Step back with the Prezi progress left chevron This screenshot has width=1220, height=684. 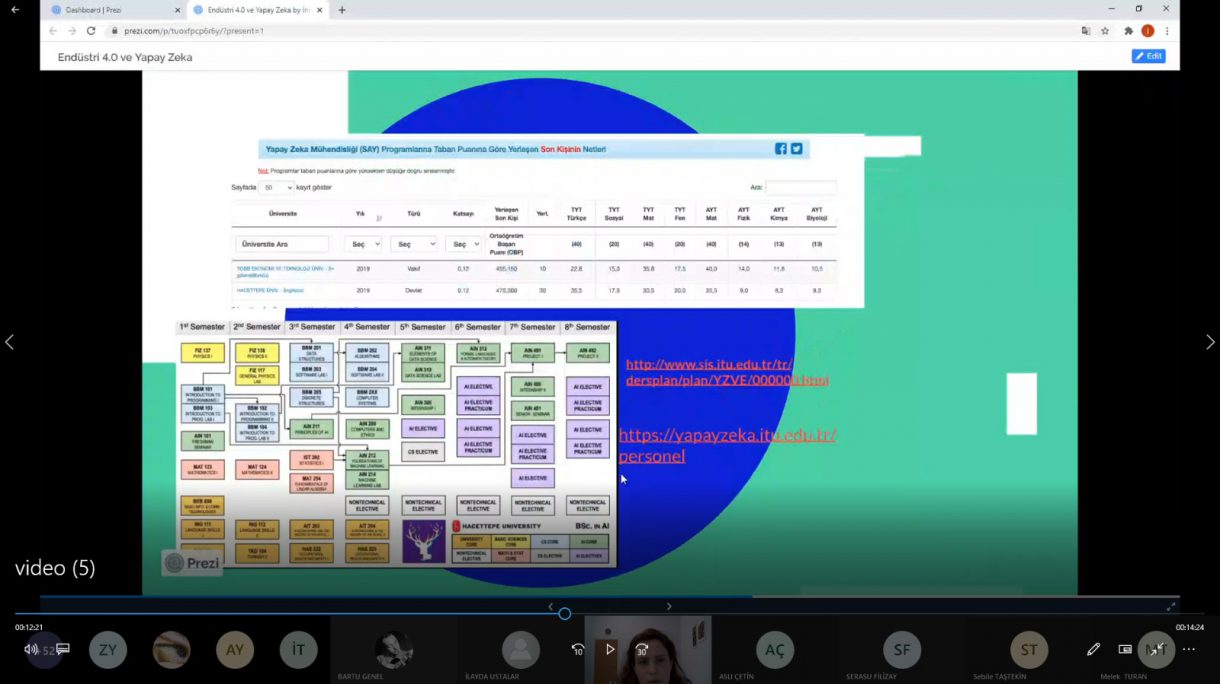click(550, 606)
